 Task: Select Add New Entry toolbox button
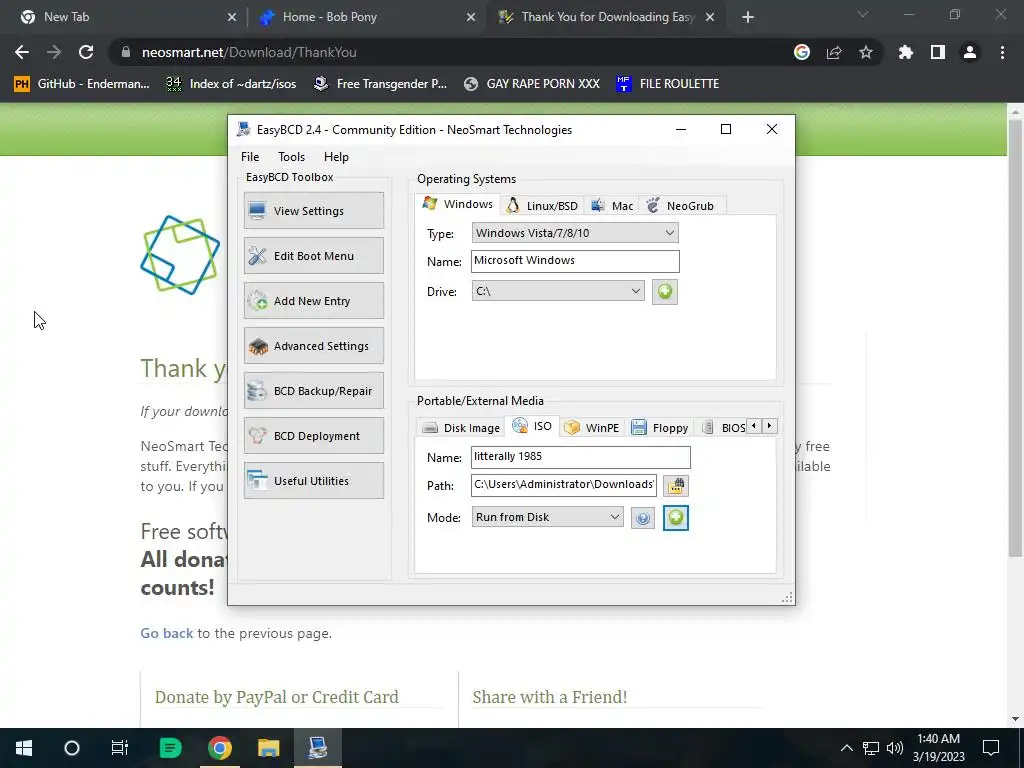click(313, 300)
